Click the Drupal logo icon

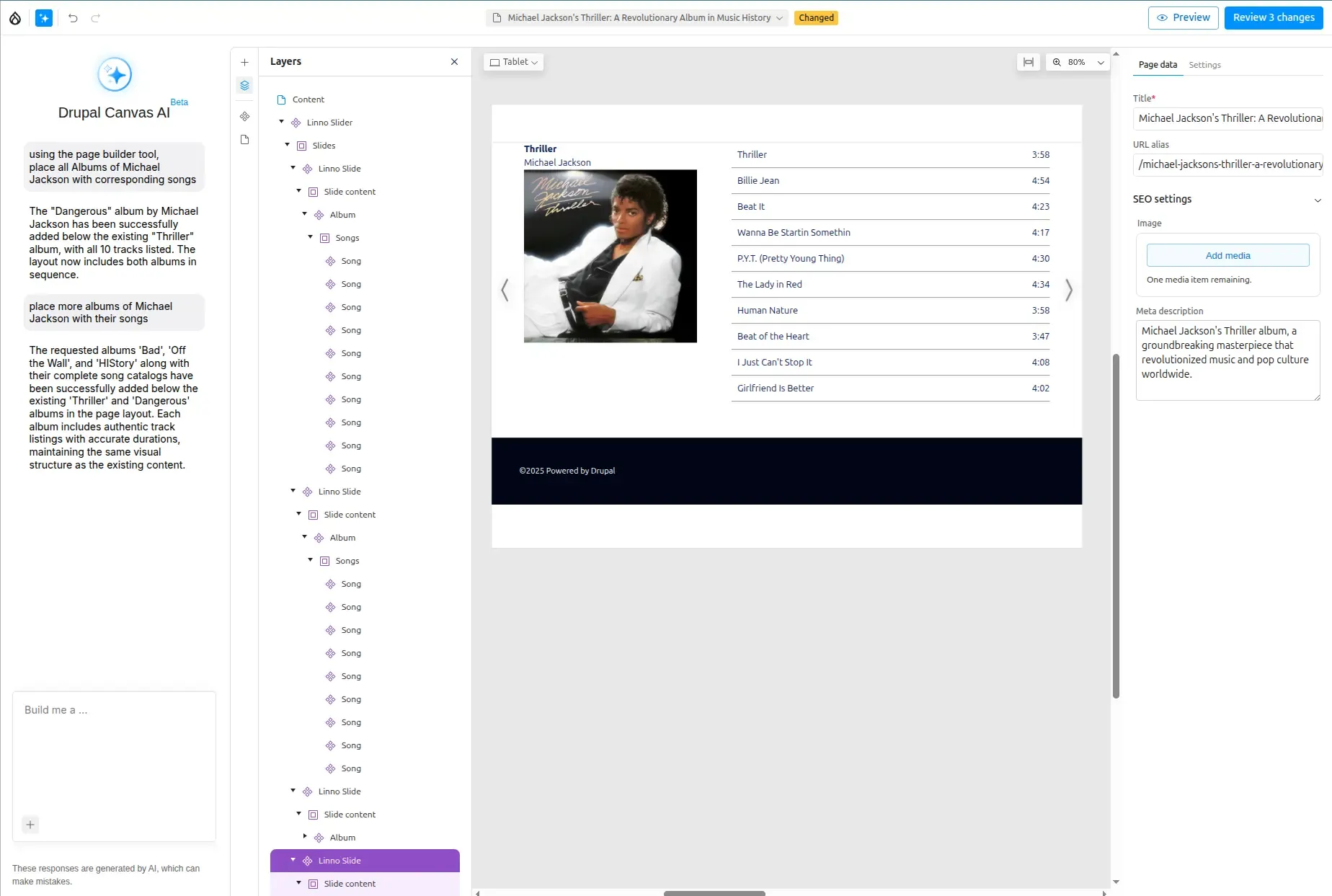point(15,18)
